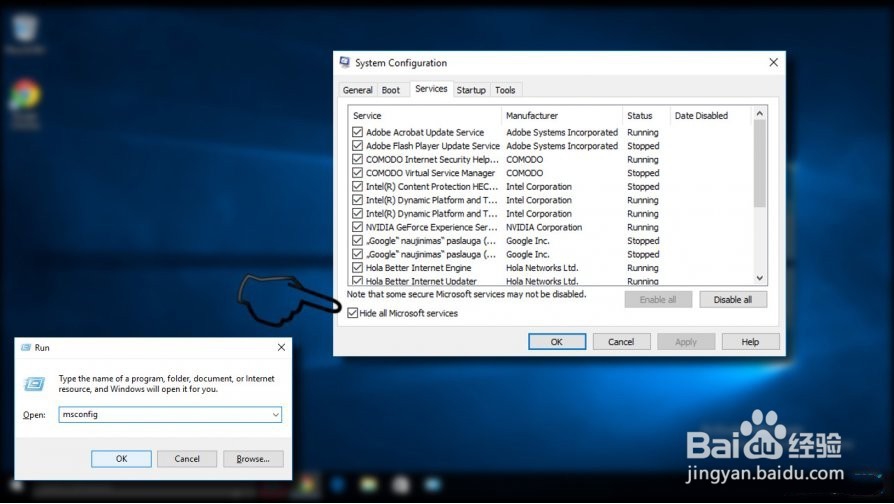The width and height of the screenshot is (894, 504).
Task: Click the scroll down arrow of services list
Action: click(x=759, y=278)
